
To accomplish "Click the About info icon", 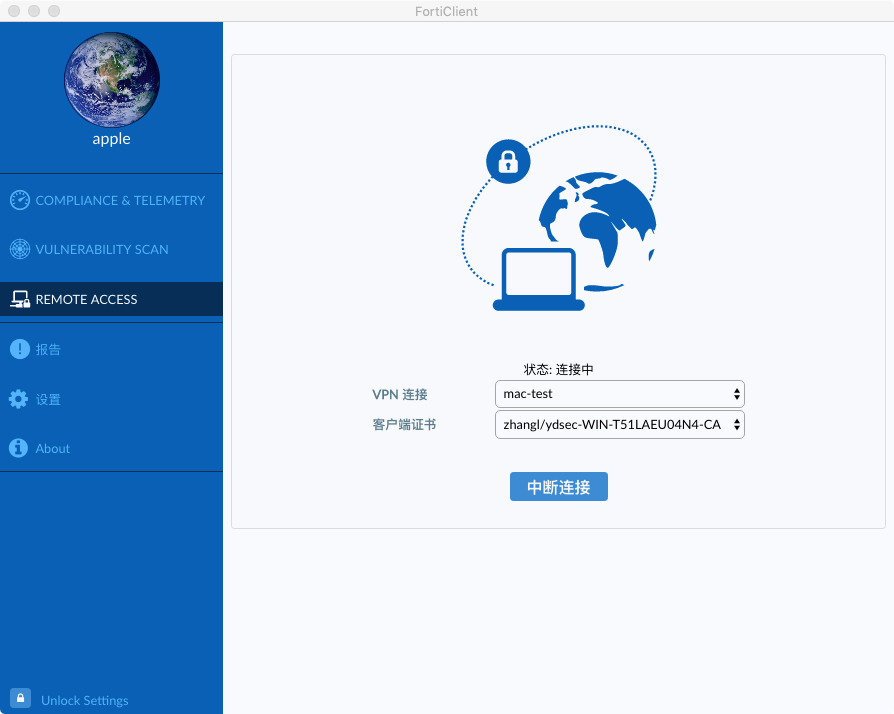I will (x=19, y=448).
